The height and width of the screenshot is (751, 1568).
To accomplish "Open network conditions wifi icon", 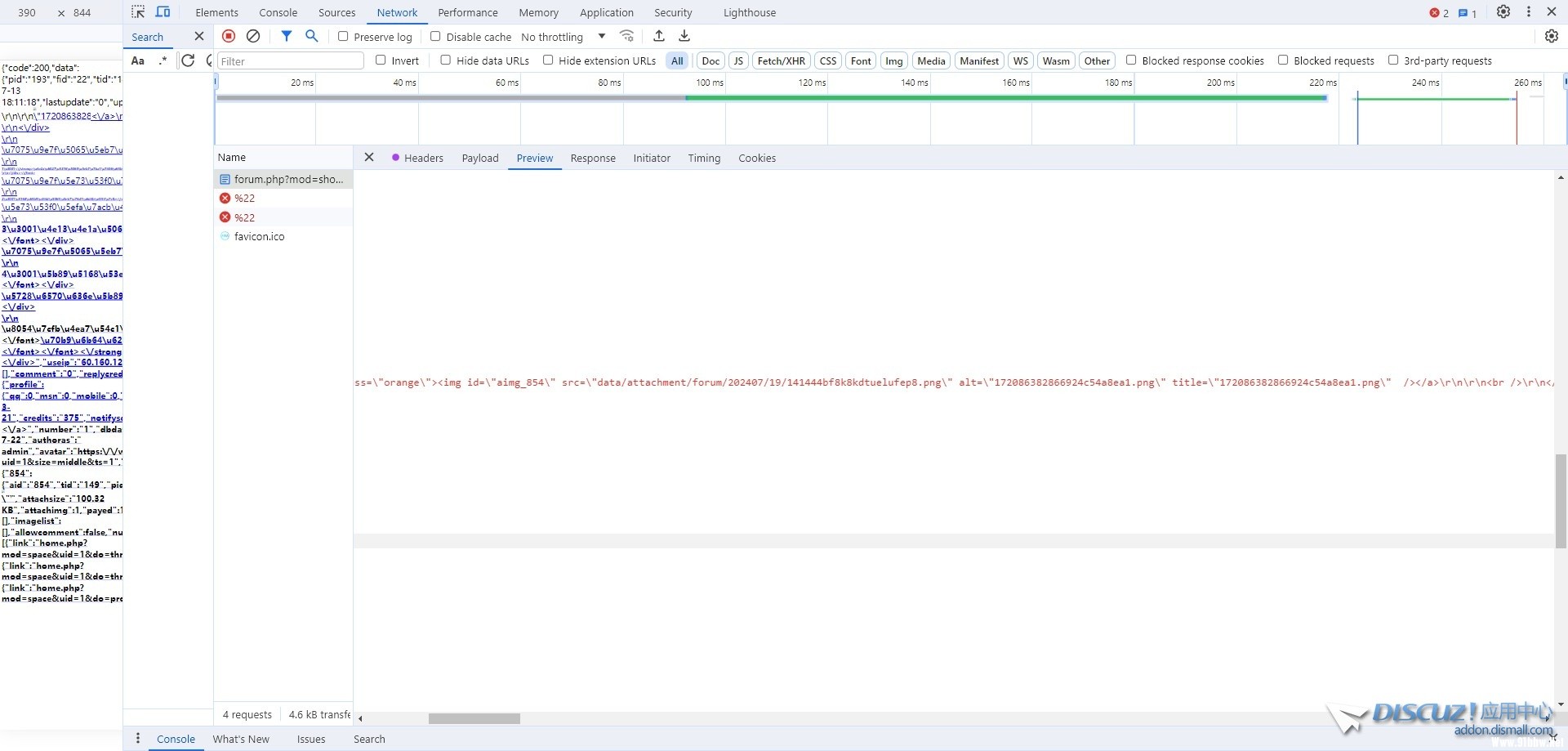I will point(626,36).
